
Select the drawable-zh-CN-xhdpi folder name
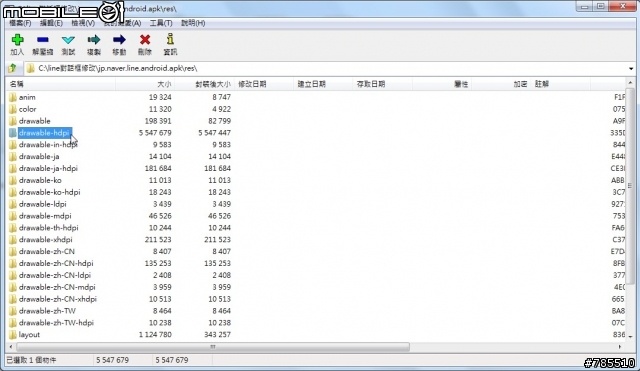coord(58,298)
